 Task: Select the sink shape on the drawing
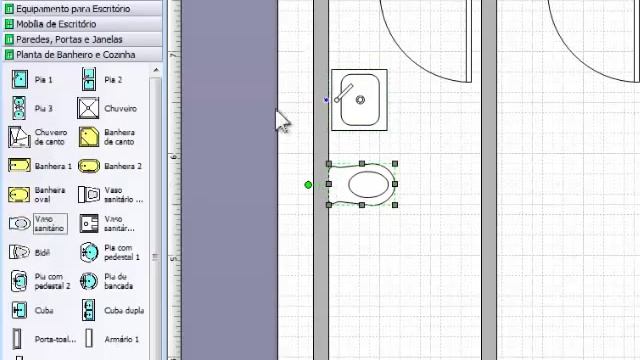(x=359, y=100)
